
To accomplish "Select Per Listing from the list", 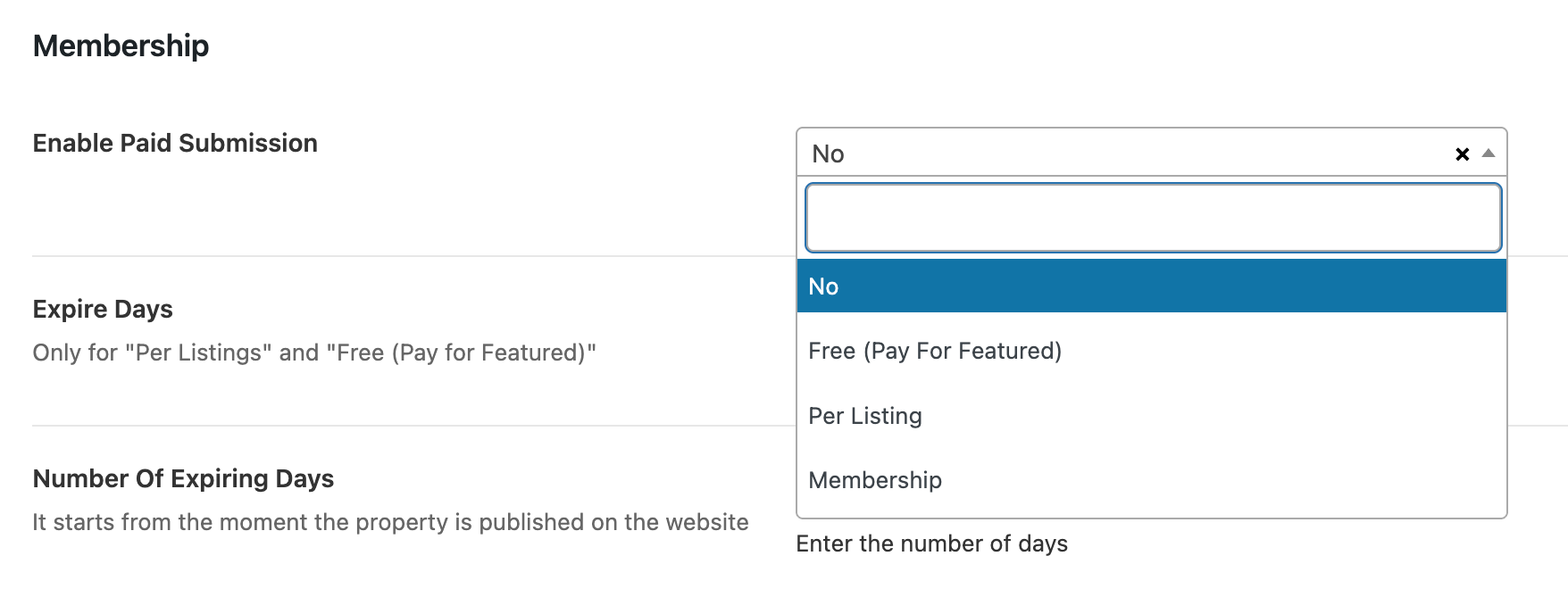I will coord(864,415).
